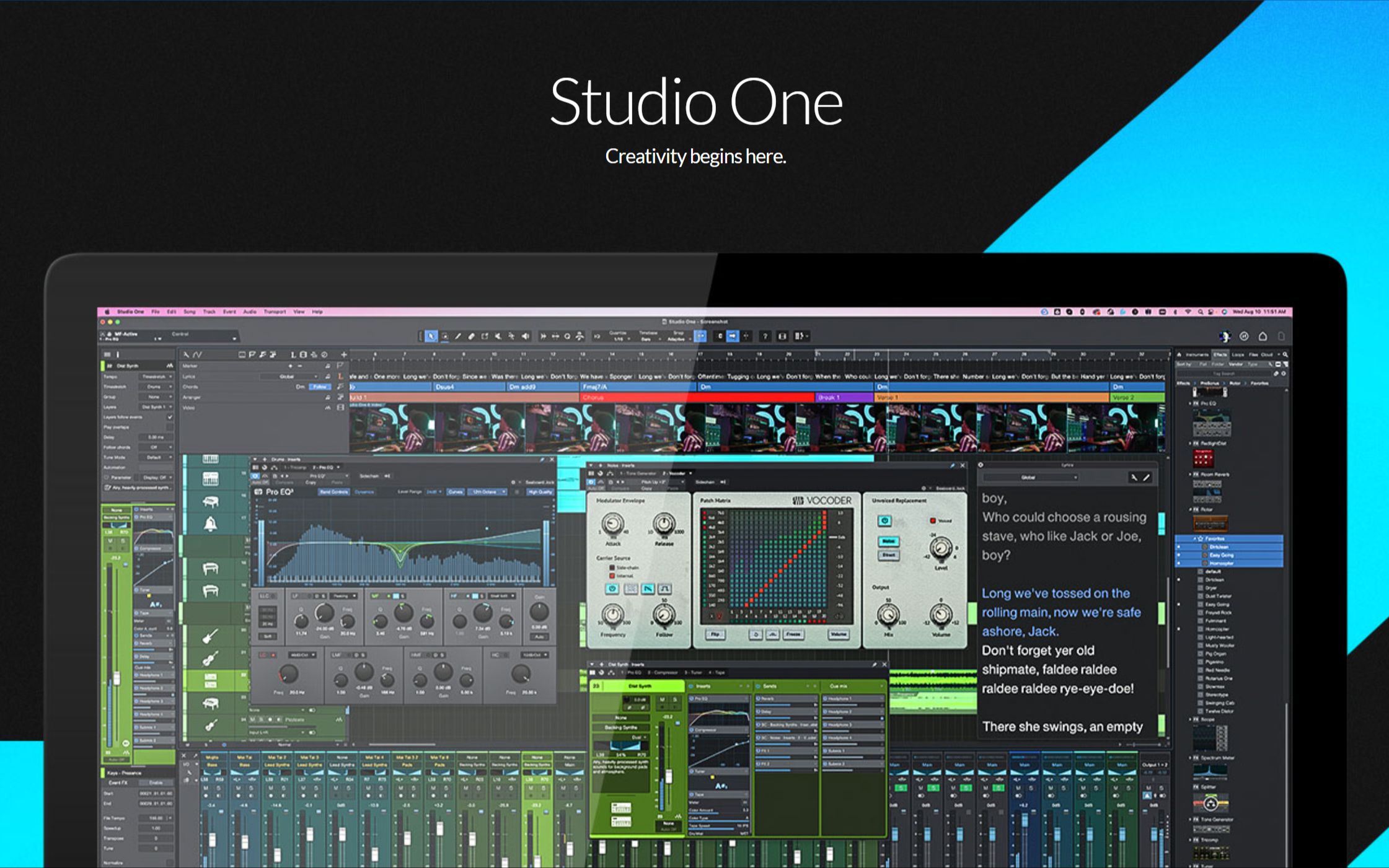
Task: Select Side-chain carrier source in Vocoder
Action: click(612, 567)
